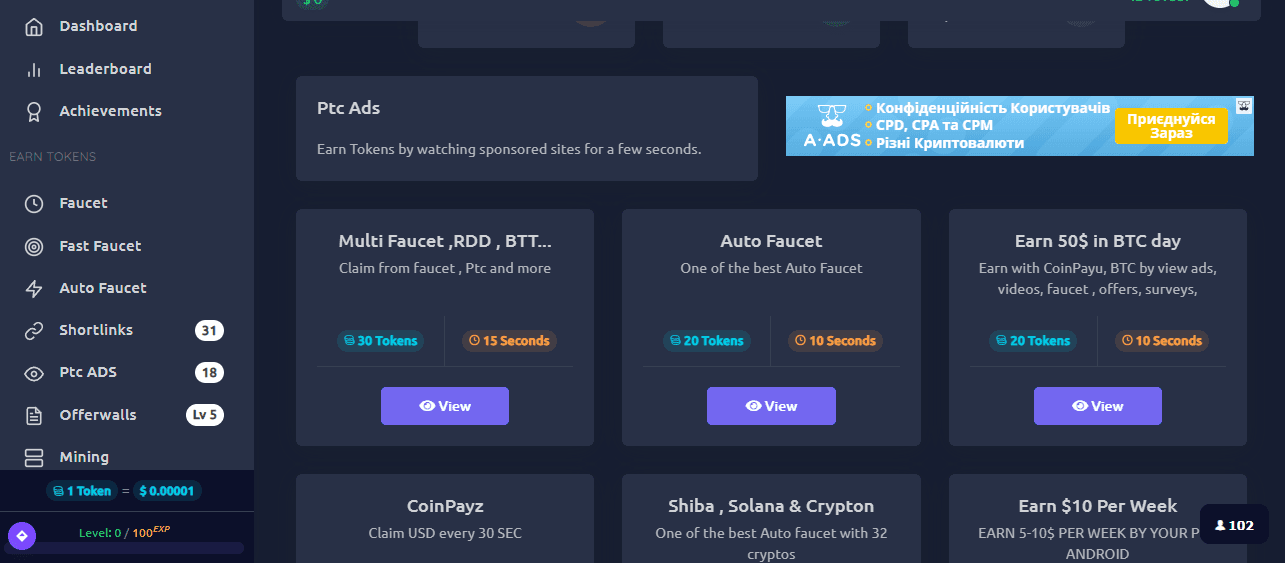1285x563 pixels.
Task: Click the Auto Faucet lightning icon
Action: pyautogui.click(x=34, y=289)
